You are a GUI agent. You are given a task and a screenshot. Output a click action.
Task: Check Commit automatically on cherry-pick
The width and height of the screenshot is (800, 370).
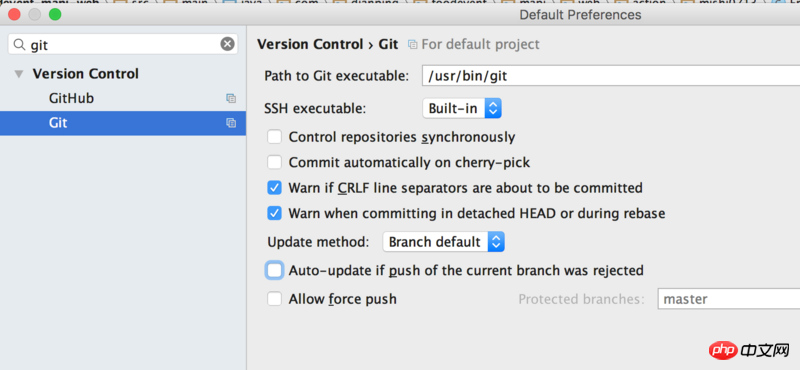coord(274,162)
